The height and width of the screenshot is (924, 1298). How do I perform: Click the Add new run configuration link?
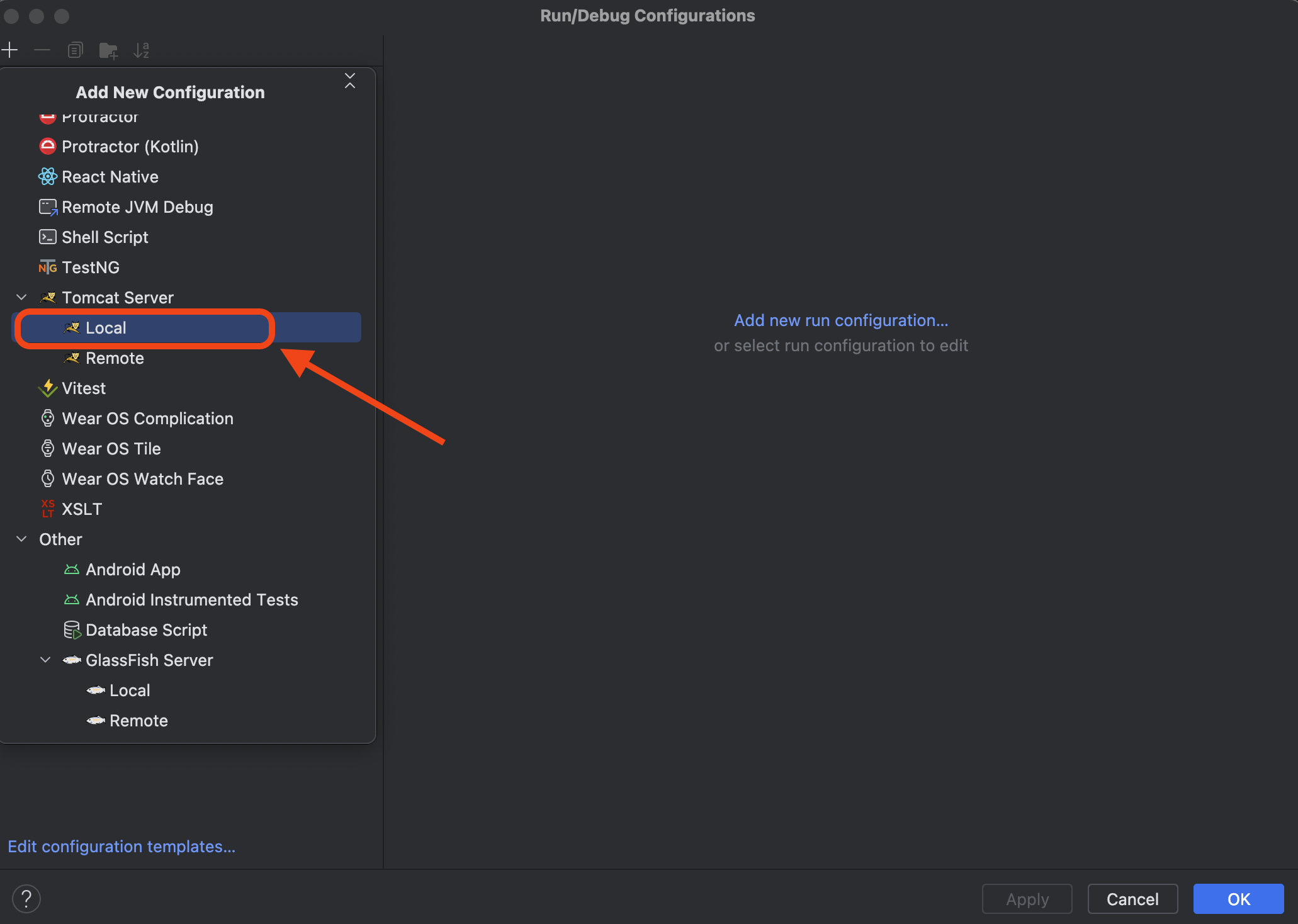[x=840, y=320]
